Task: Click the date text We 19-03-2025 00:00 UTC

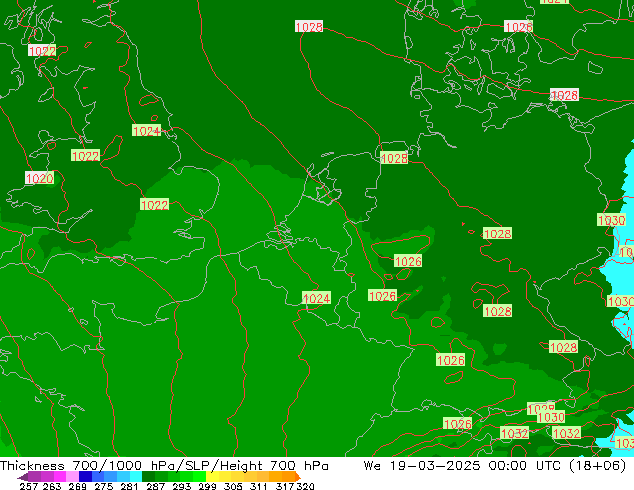Action: pos(462,465)
